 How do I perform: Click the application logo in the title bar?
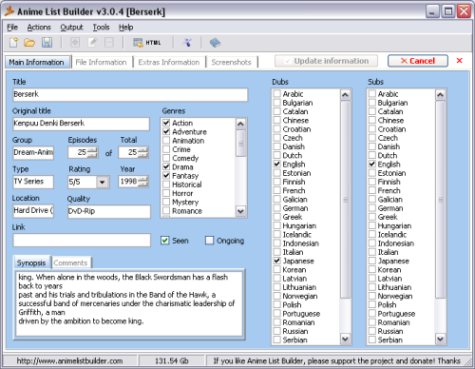[x=9, y=11]
